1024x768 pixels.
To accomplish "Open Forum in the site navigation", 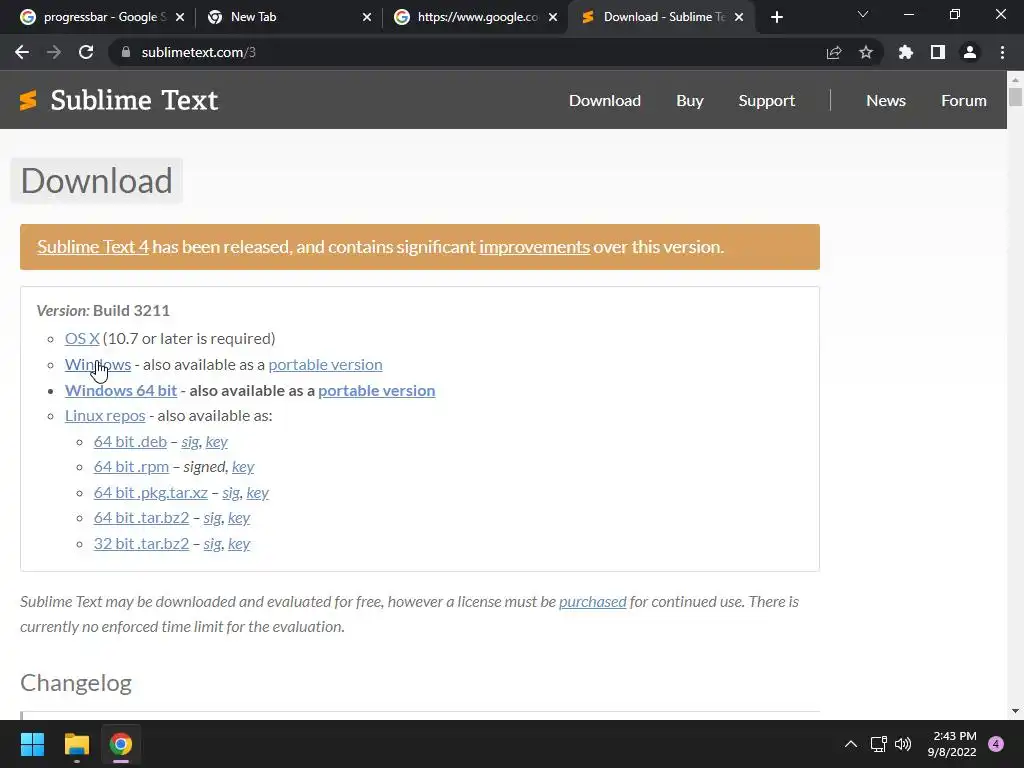I will point(963,101).
